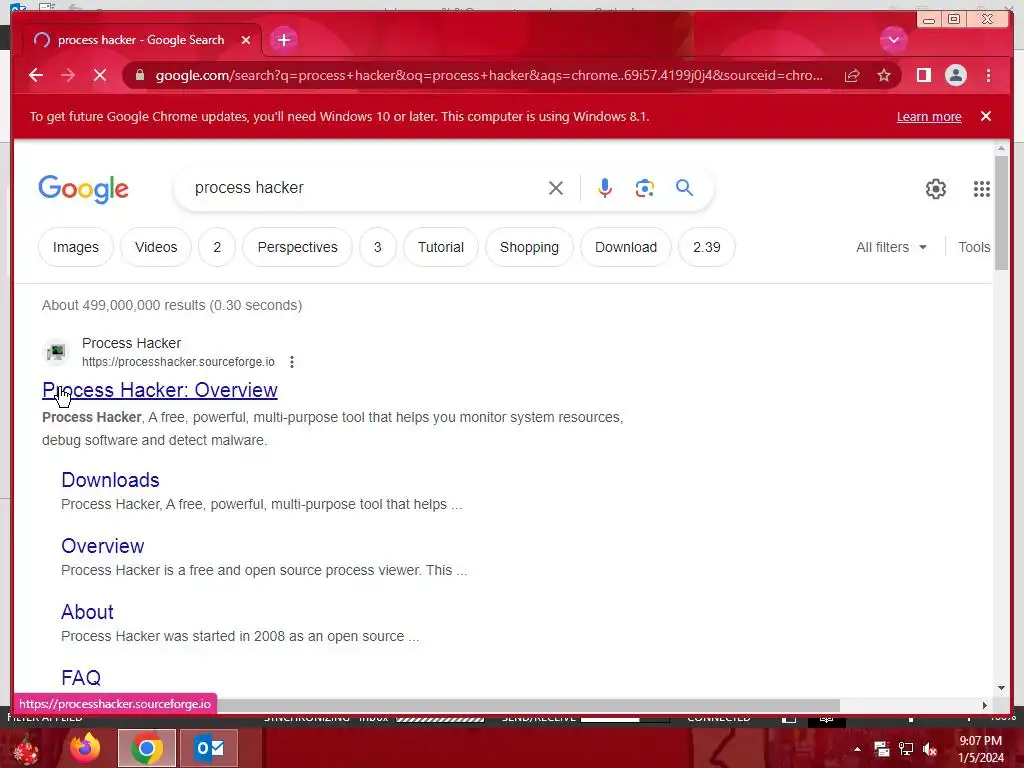Viewport: 1024px width, 768px height.
Task: Click the scroll down arrow
Action: [1001, 688]
